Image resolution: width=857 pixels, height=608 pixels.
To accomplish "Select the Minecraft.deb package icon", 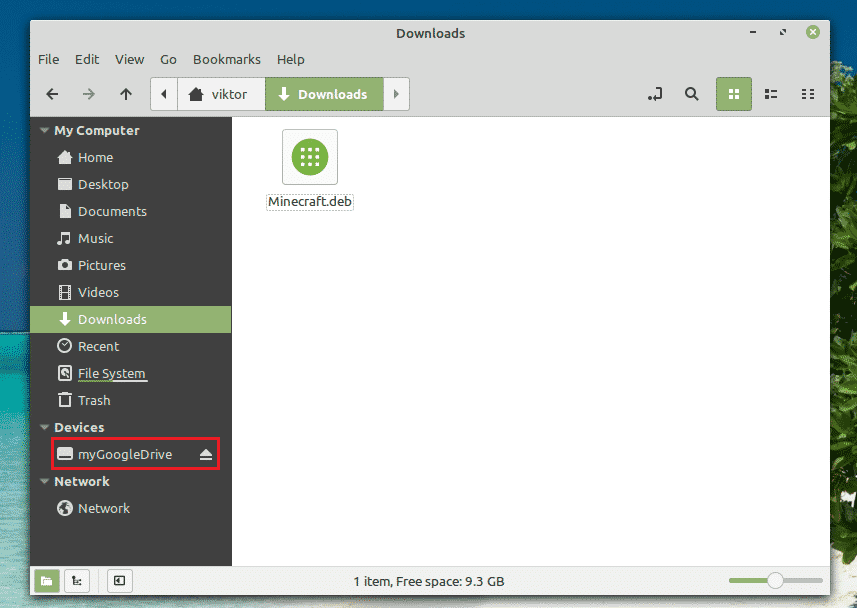I will click(310, 157).
